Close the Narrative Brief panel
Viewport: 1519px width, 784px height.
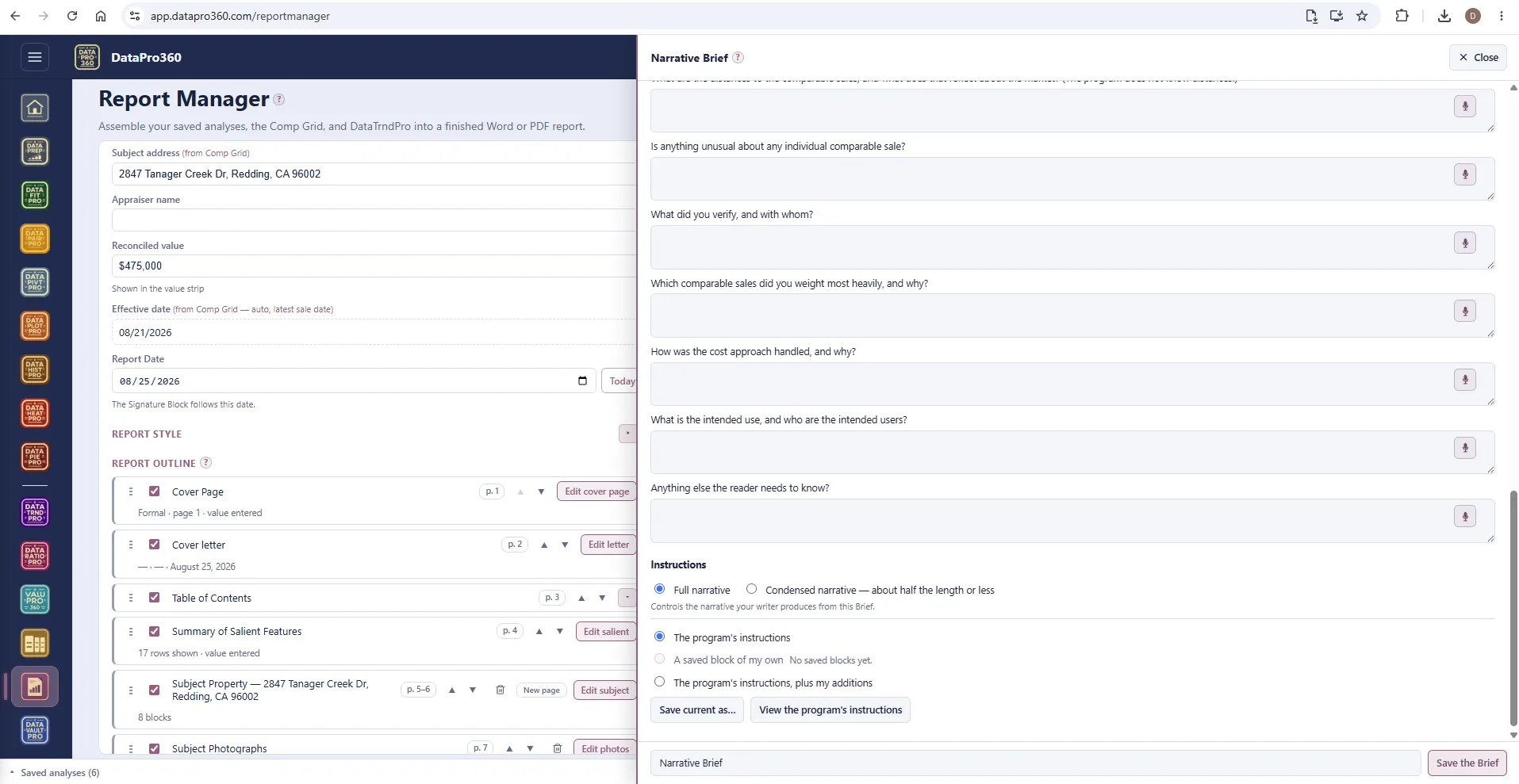(x=1479, y=57)
